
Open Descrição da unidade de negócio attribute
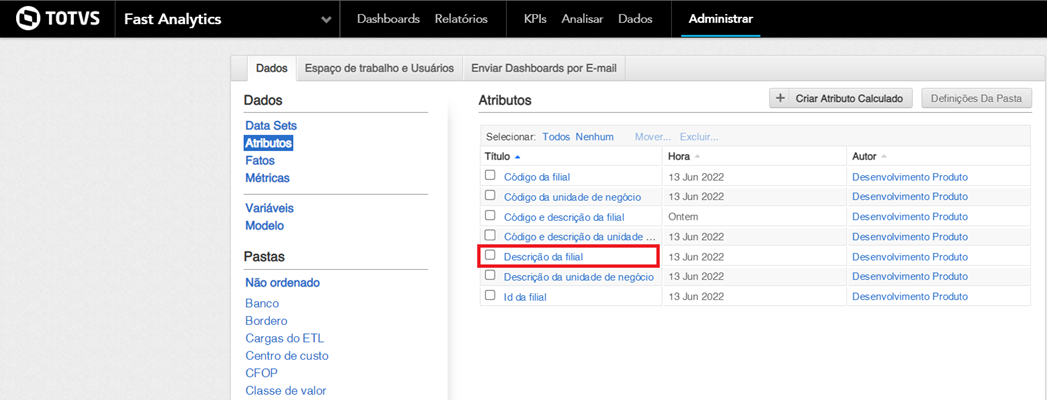pos(578,276)
